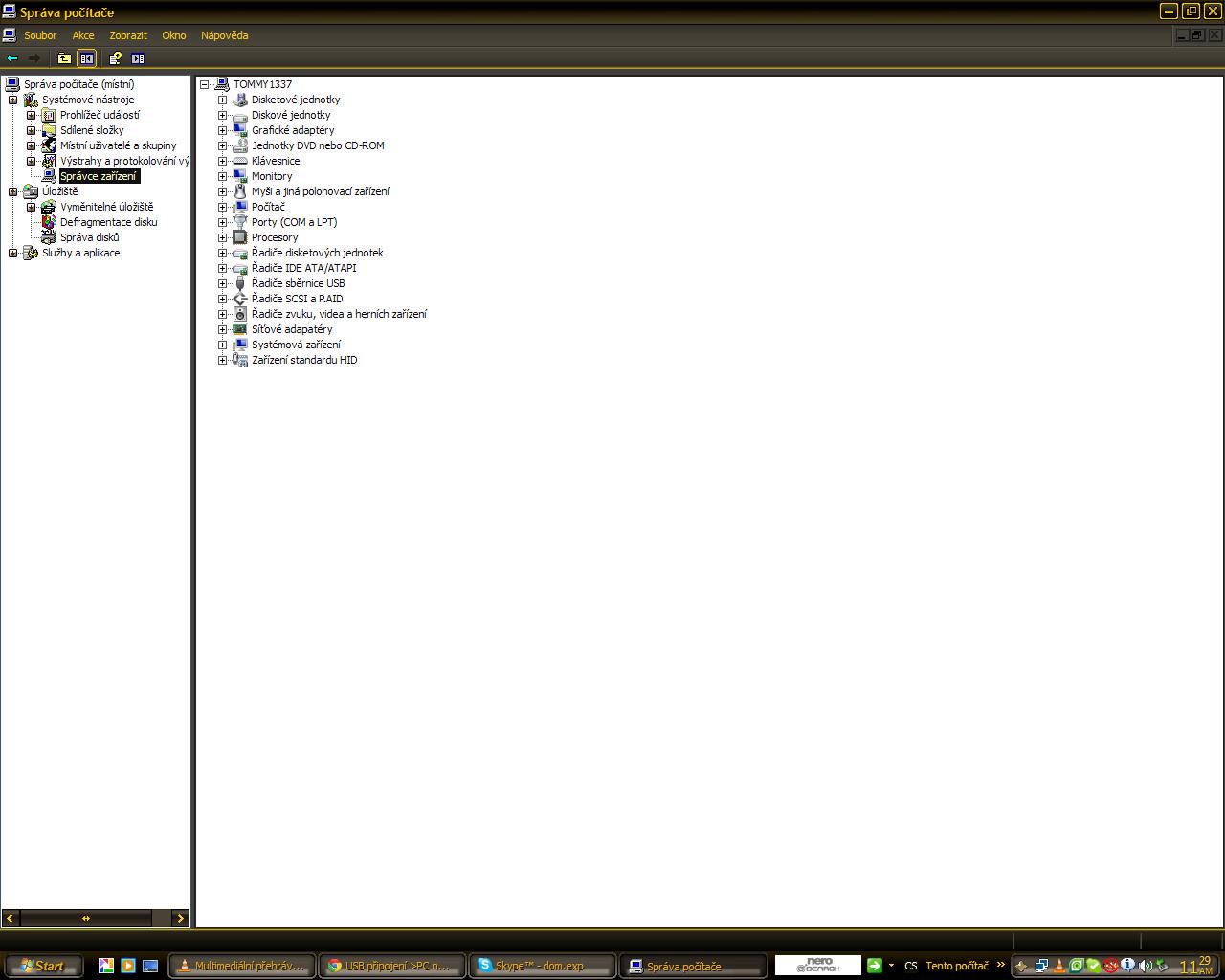This screenshot has height=980, width=1225.
Task: Switch to Skype taskbar button
Action: [542, 966]
